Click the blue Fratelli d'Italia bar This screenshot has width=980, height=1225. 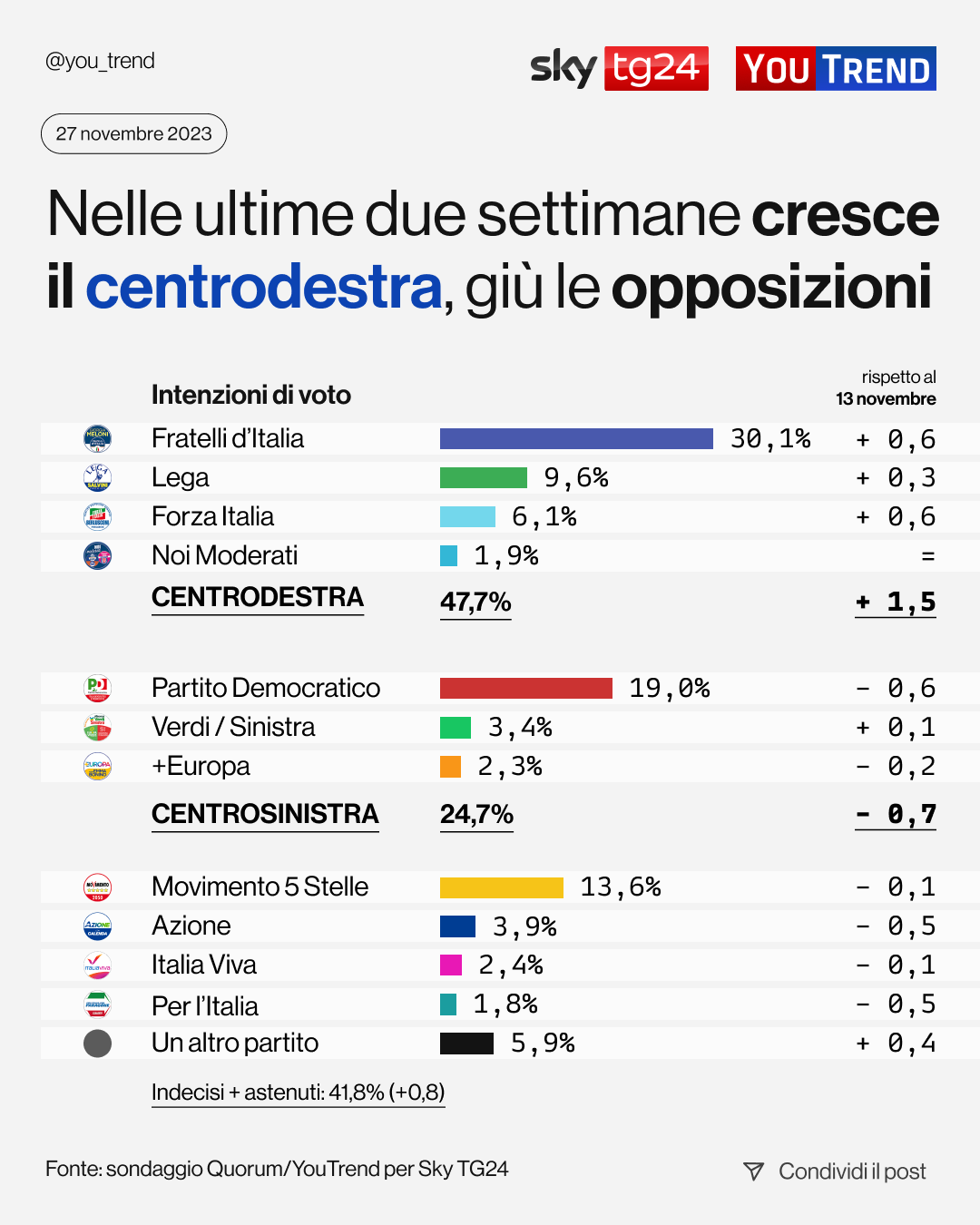coord(576,439)
